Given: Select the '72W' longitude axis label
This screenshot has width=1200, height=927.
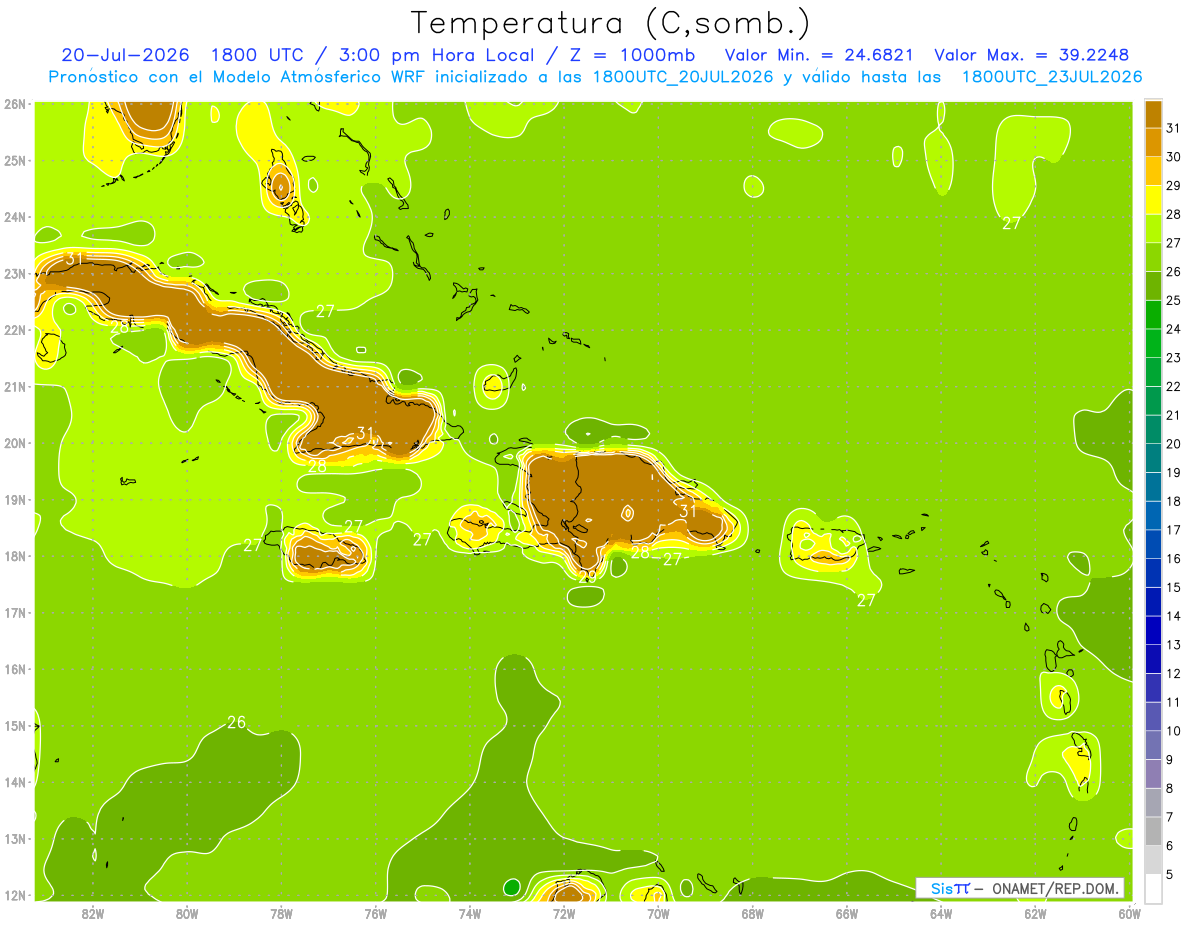Looking at the screenshot, I should [x=564, y=913].
